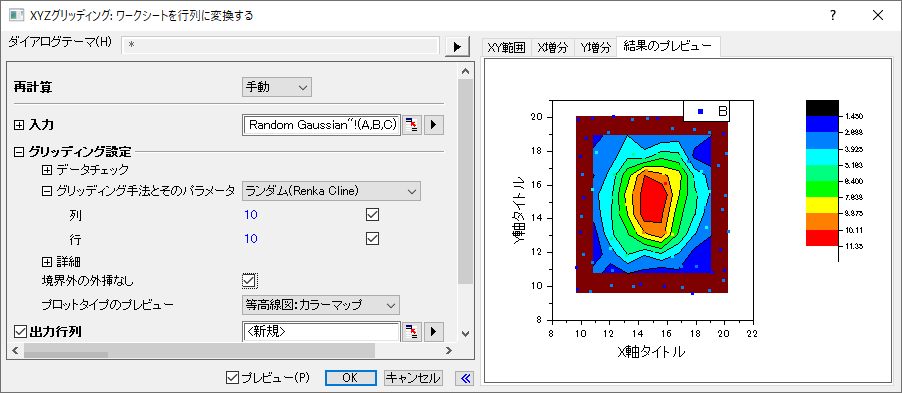Click the 行 value 10
The image size is (902, 393).
pyautogui.click(x=250, y=238)
